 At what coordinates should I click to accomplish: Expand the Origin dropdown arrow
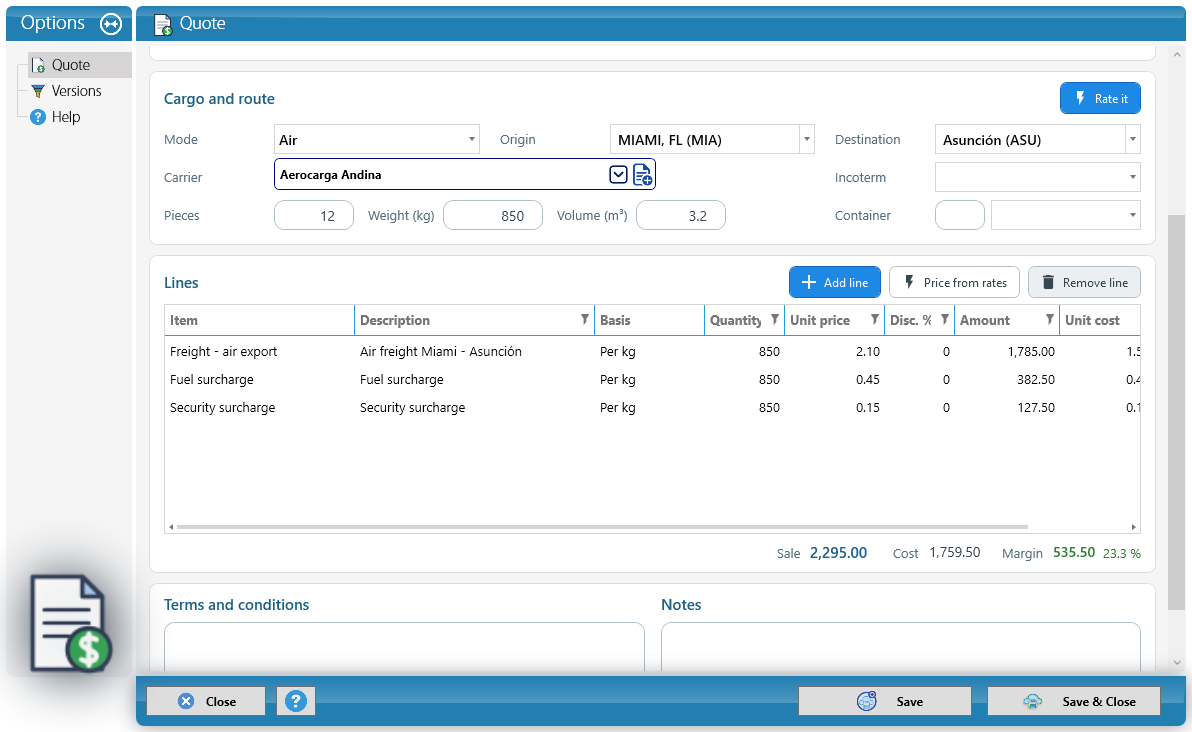tap(807, 140)
